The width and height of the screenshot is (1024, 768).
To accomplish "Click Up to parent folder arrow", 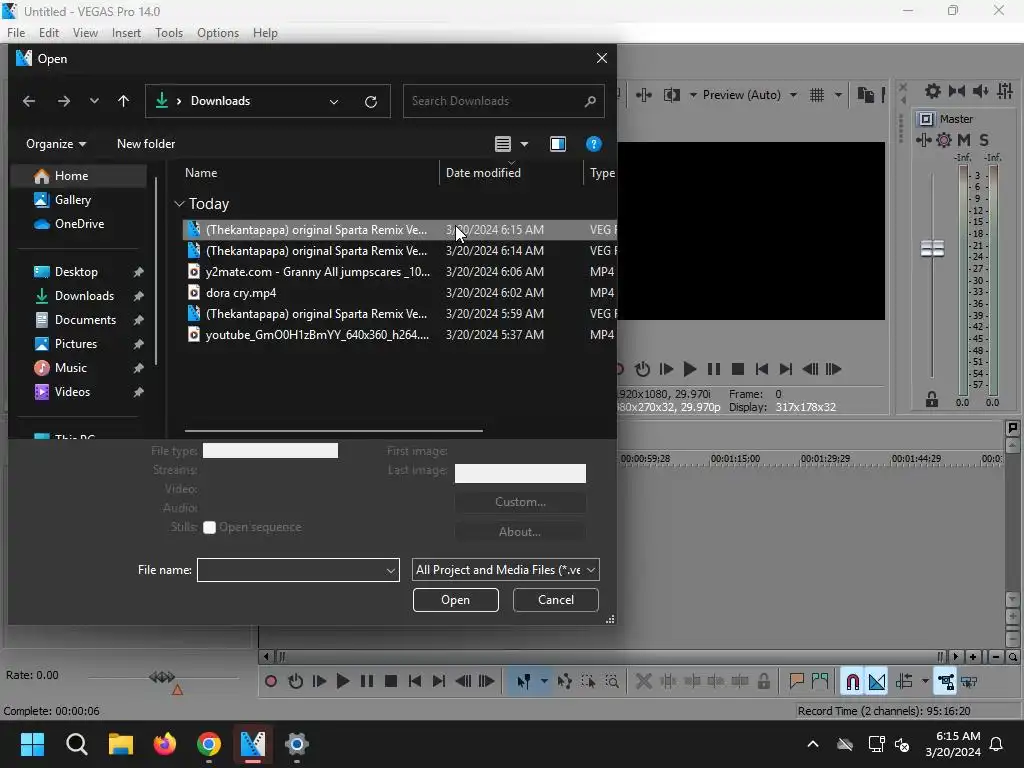I will pyautogui.click(x=123, y=101).
